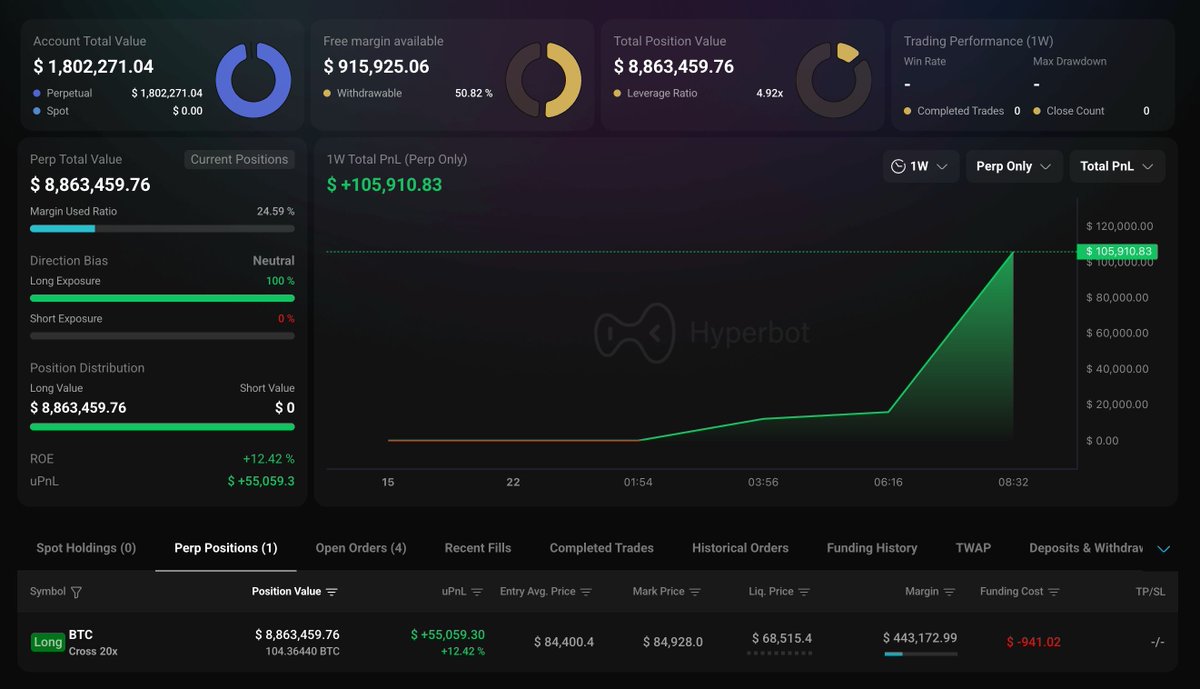Click the Liq. Price sort icon
The height and width of the screenshot is (689, 1200).
point(806,591)
